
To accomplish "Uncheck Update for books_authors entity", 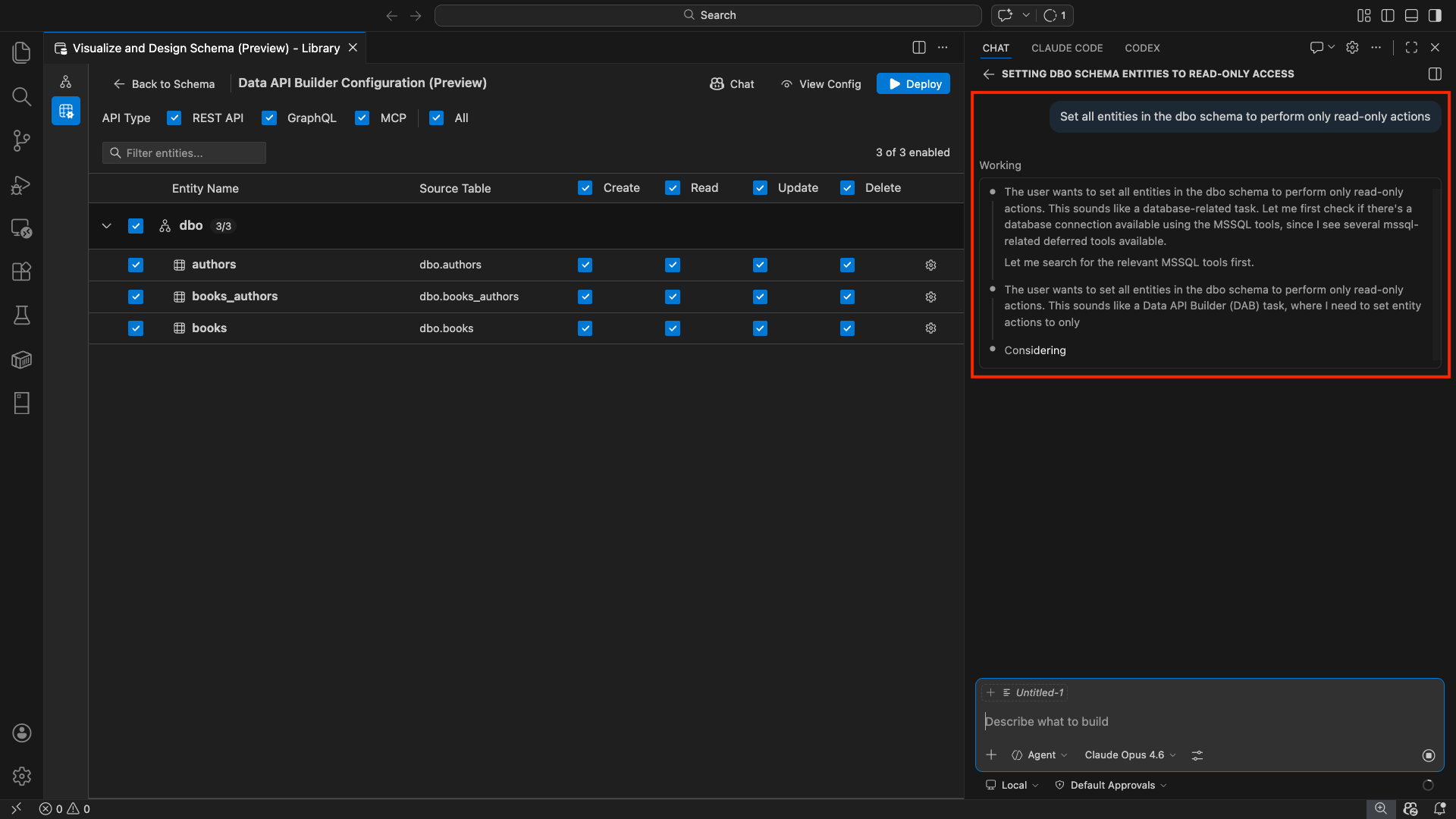I will point(760,297).
